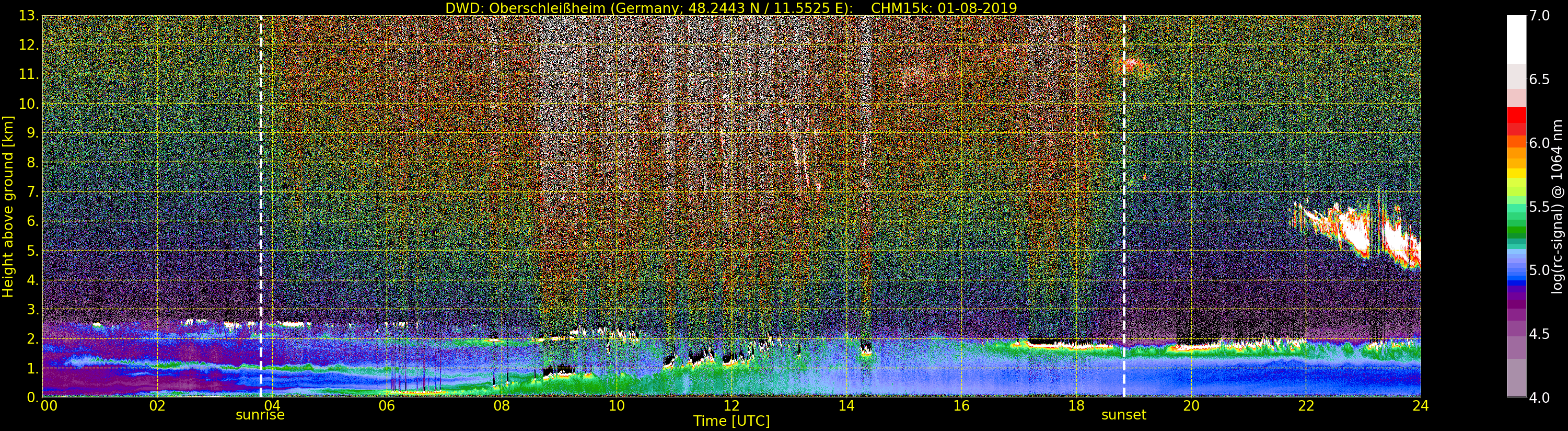The image size is (1568, 431).
Task: Click the colorbar scale value '5.0'
Action: [1539, 270]
